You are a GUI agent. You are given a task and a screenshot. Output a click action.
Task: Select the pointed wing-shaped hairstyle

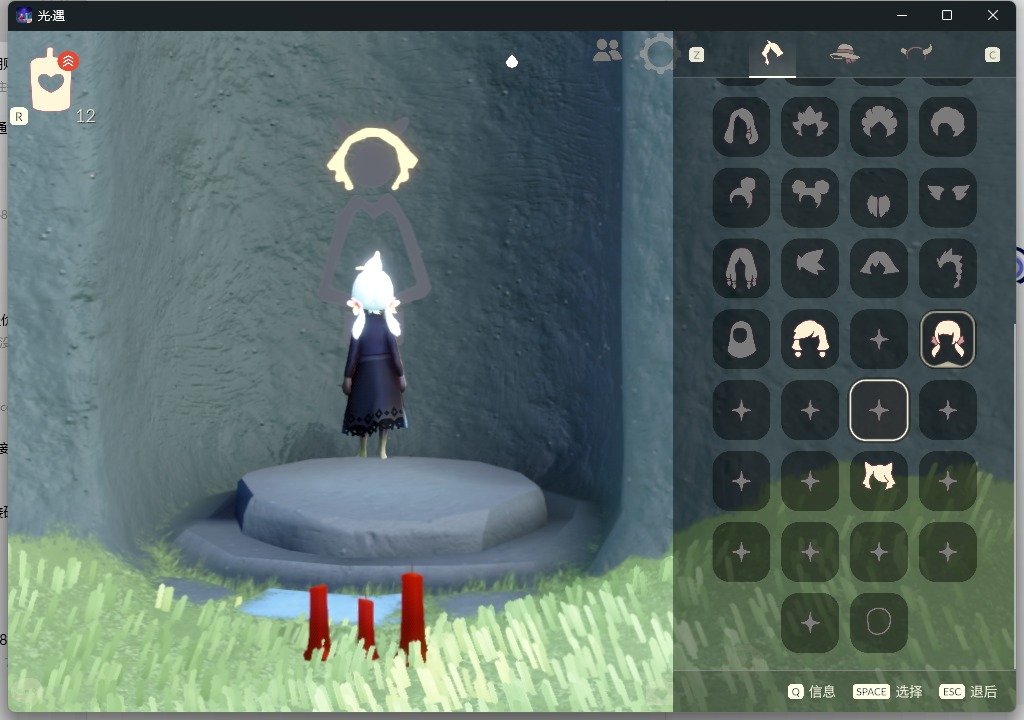948,197
